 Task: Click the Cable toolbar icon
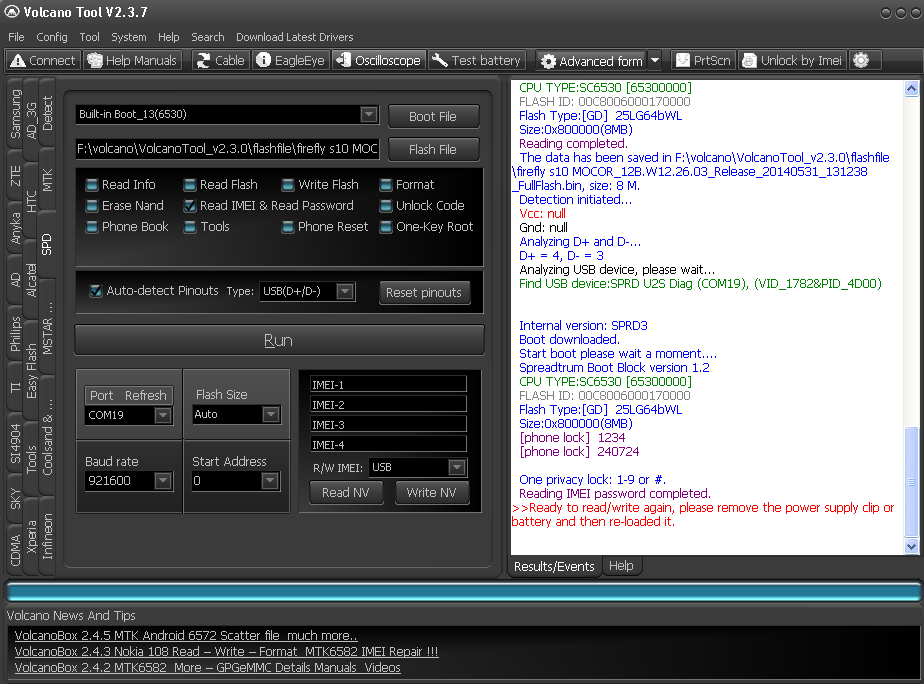coord(219,60)
